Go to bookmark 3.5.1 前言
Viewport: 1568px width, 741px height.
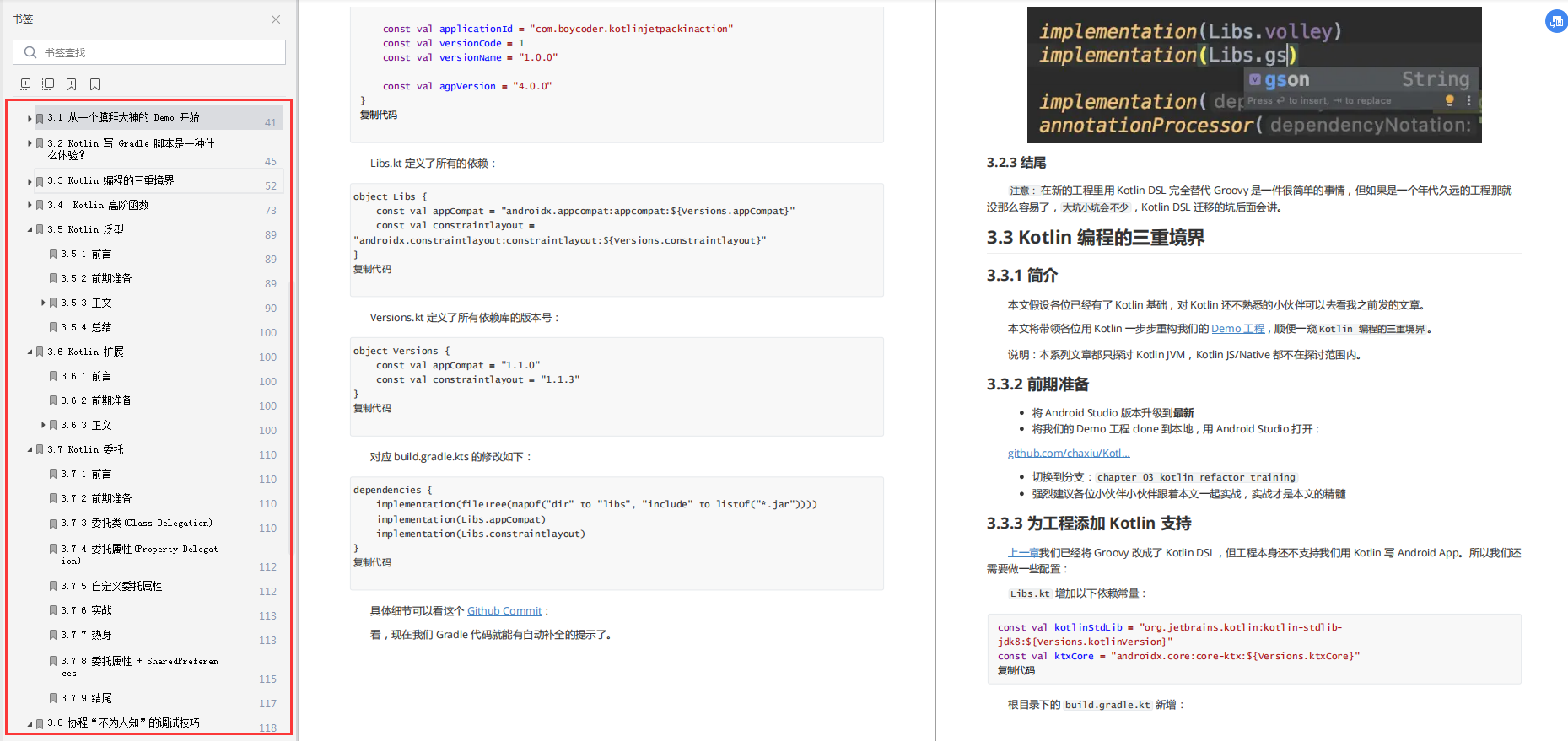point(86,254)
